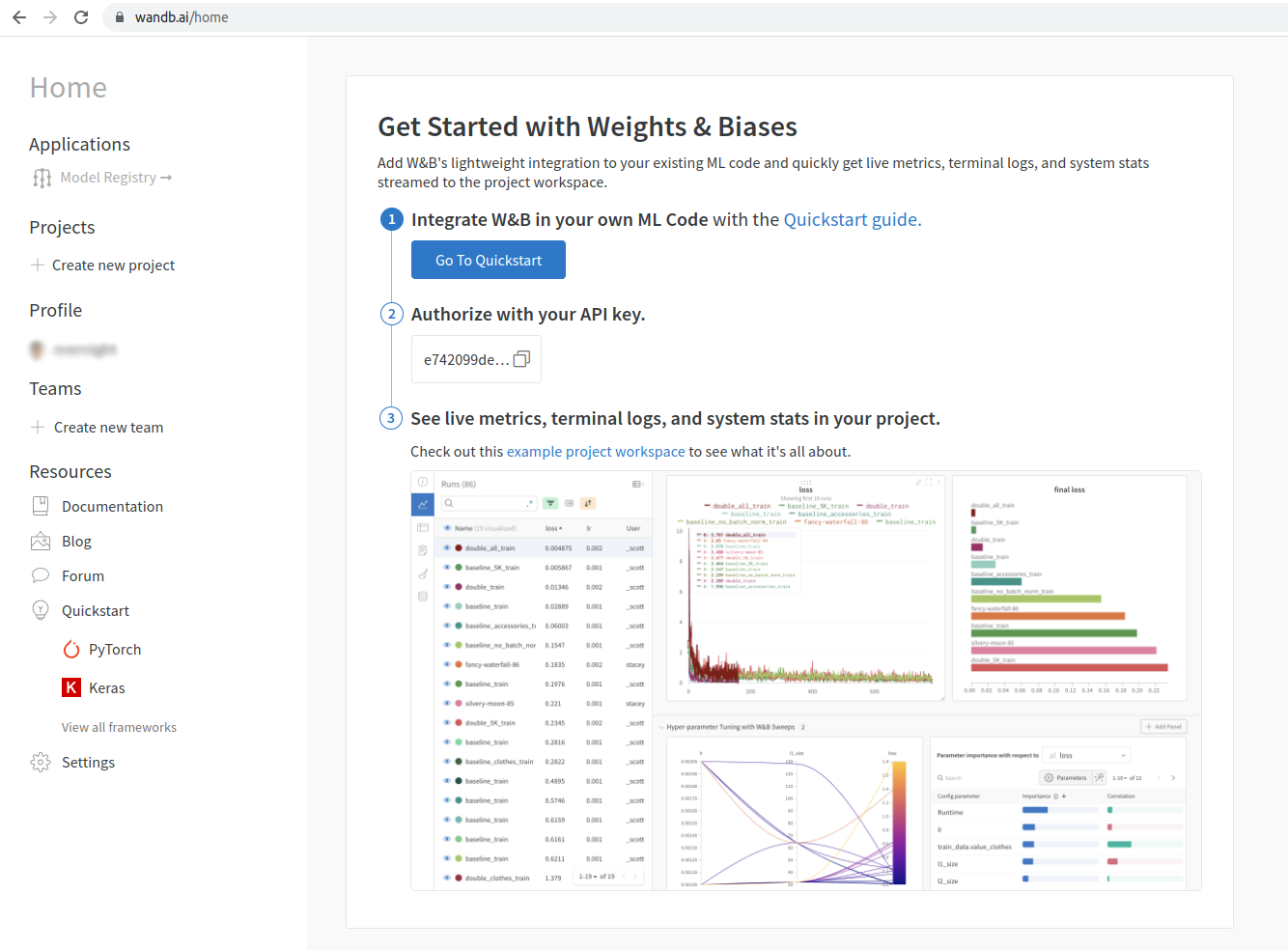This screenshot has height=950, width=1288.
Task: Click the Model Registry icon
Action: (42, 178)
